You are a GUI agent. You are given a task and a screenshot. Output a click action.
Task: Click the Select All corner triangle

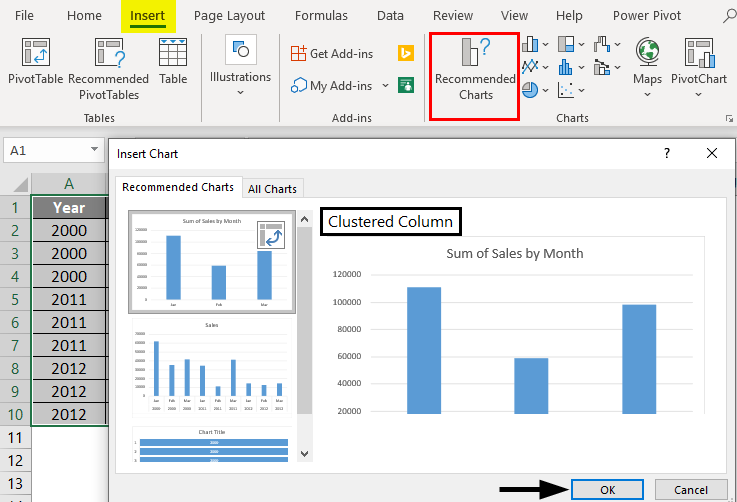20,184
